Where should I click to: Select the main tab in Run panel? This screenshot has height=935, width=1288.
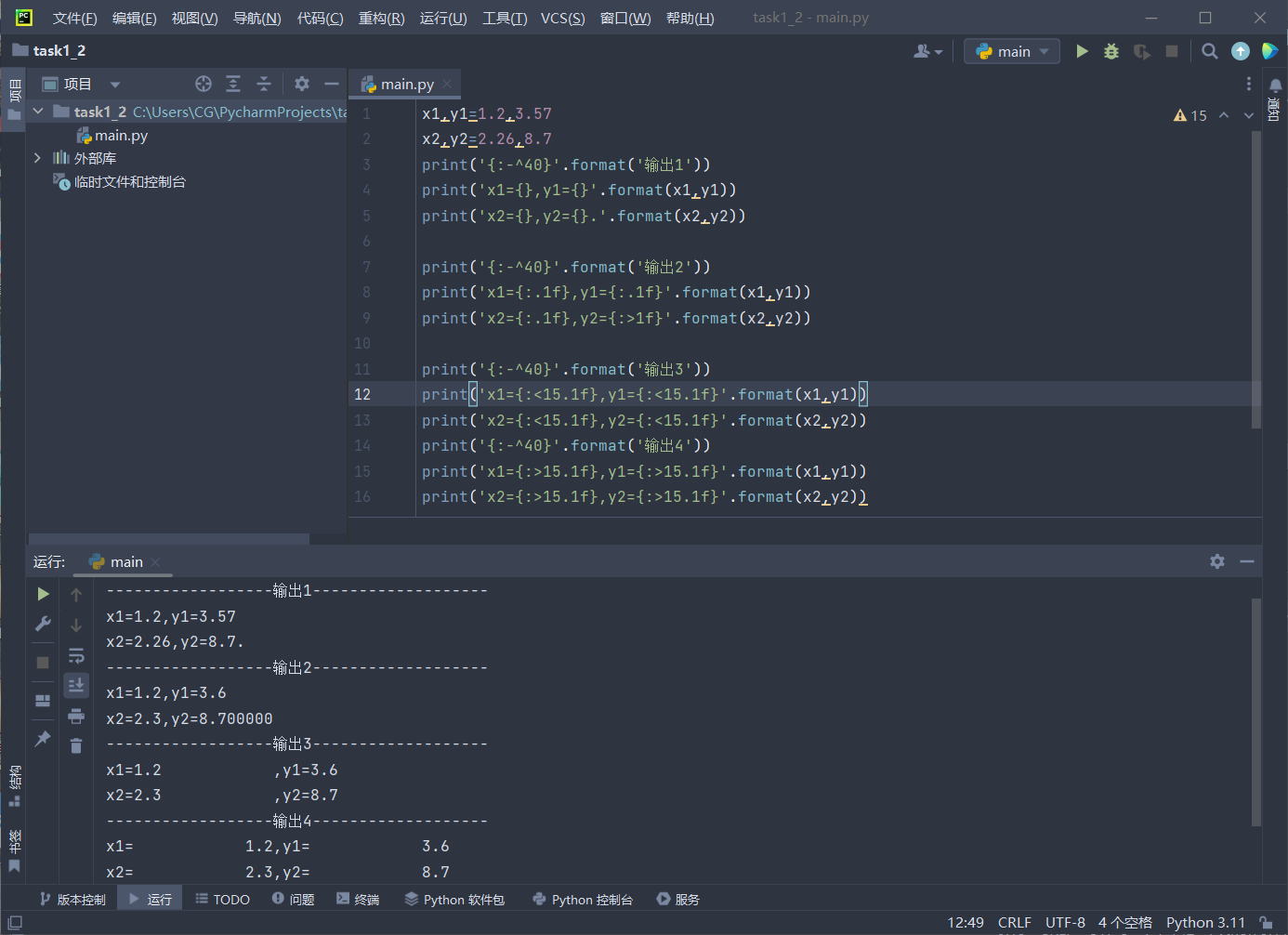click(x=125, y=561)
